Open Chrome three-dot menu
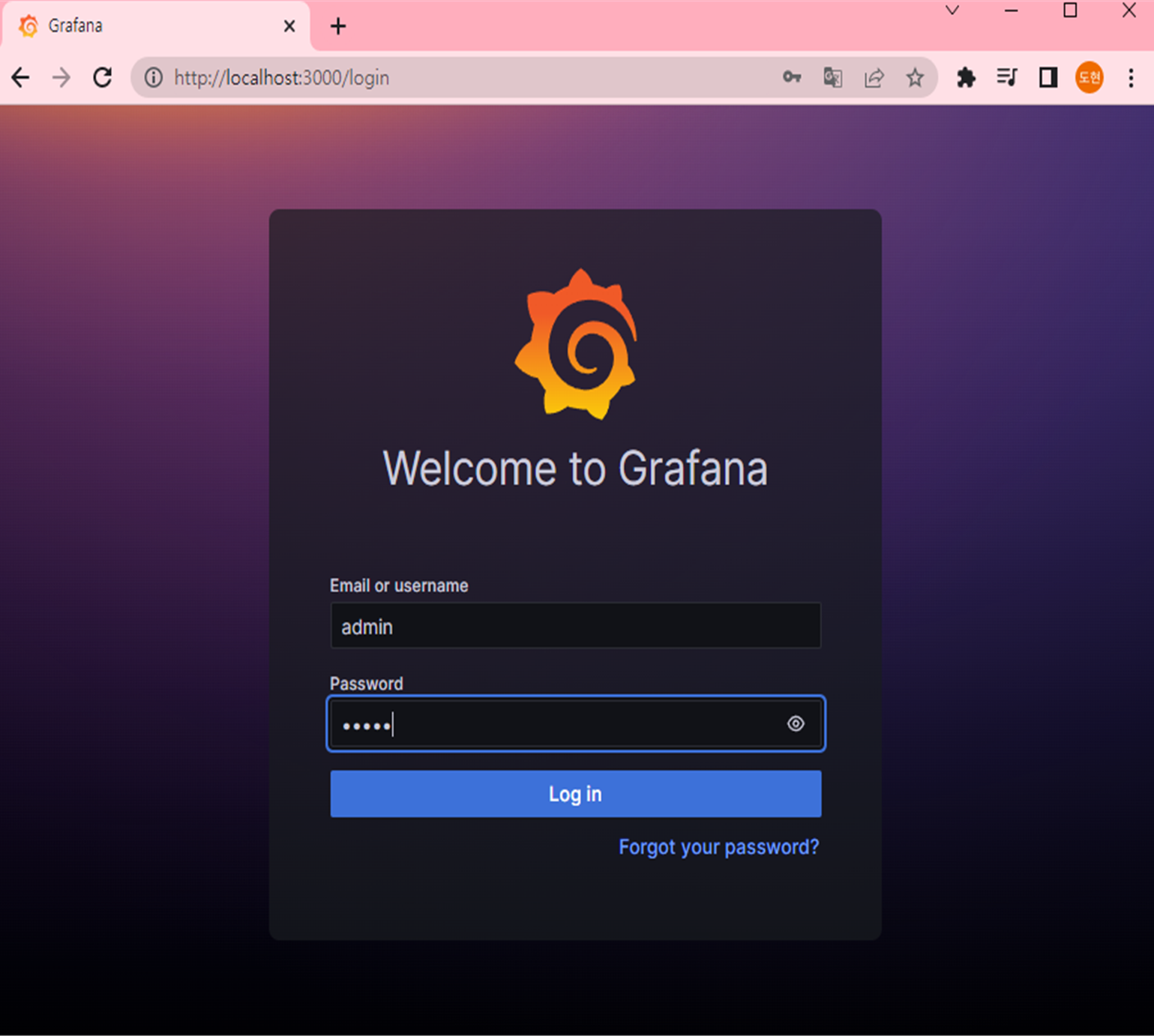Viewport: 1154px width, 1036px height. (1131, 77)
